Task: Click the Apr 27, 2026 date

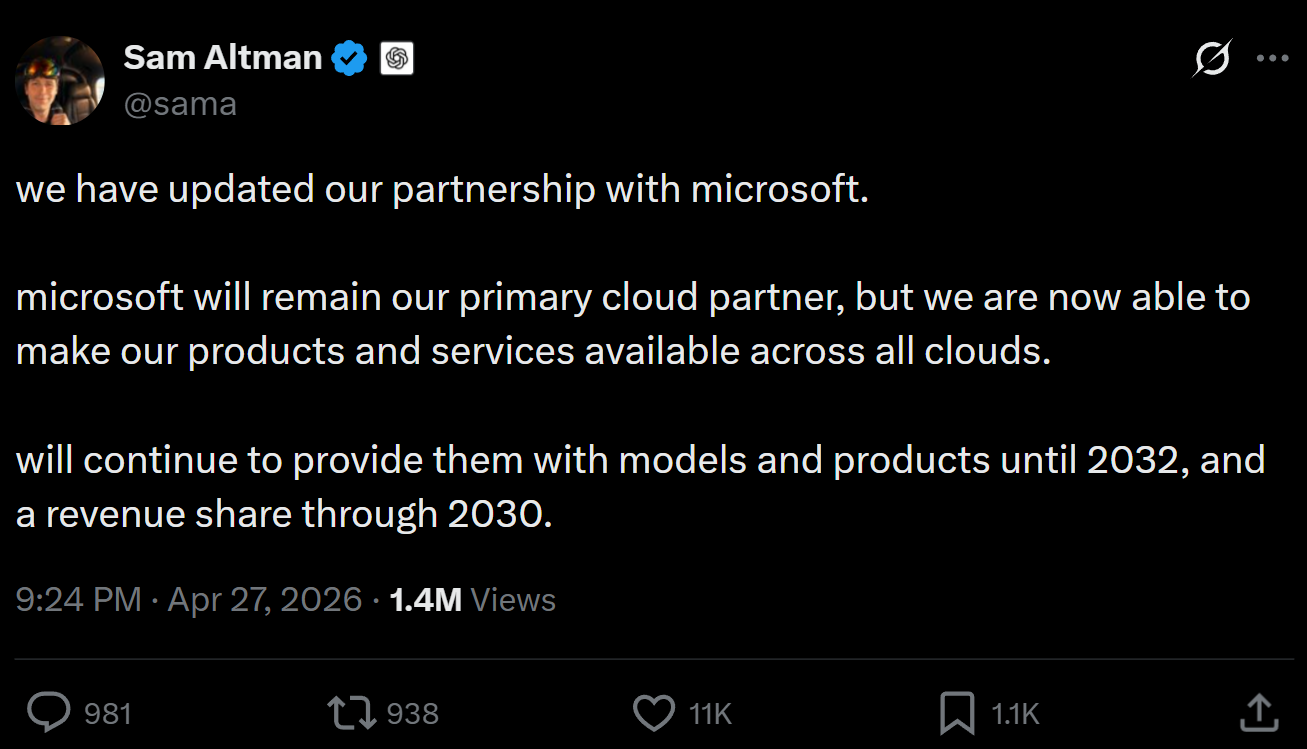Action: [264, 600]
